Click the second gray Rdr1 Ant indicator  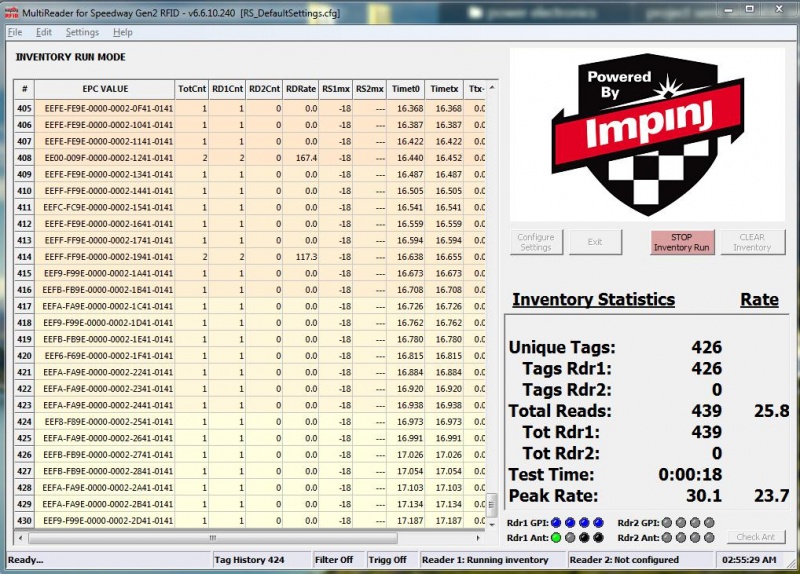tap(570, 537)
